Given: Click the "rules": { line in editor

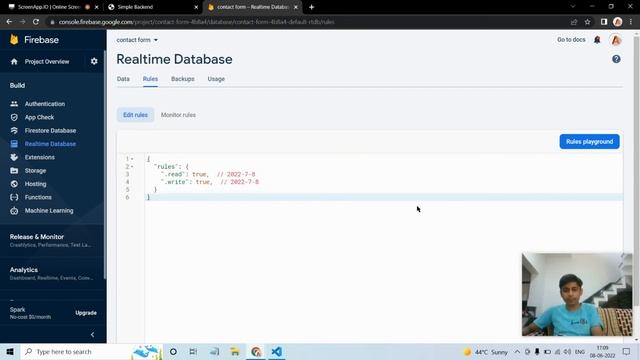Looking at the screenshot, I should (x=171, y=167).
